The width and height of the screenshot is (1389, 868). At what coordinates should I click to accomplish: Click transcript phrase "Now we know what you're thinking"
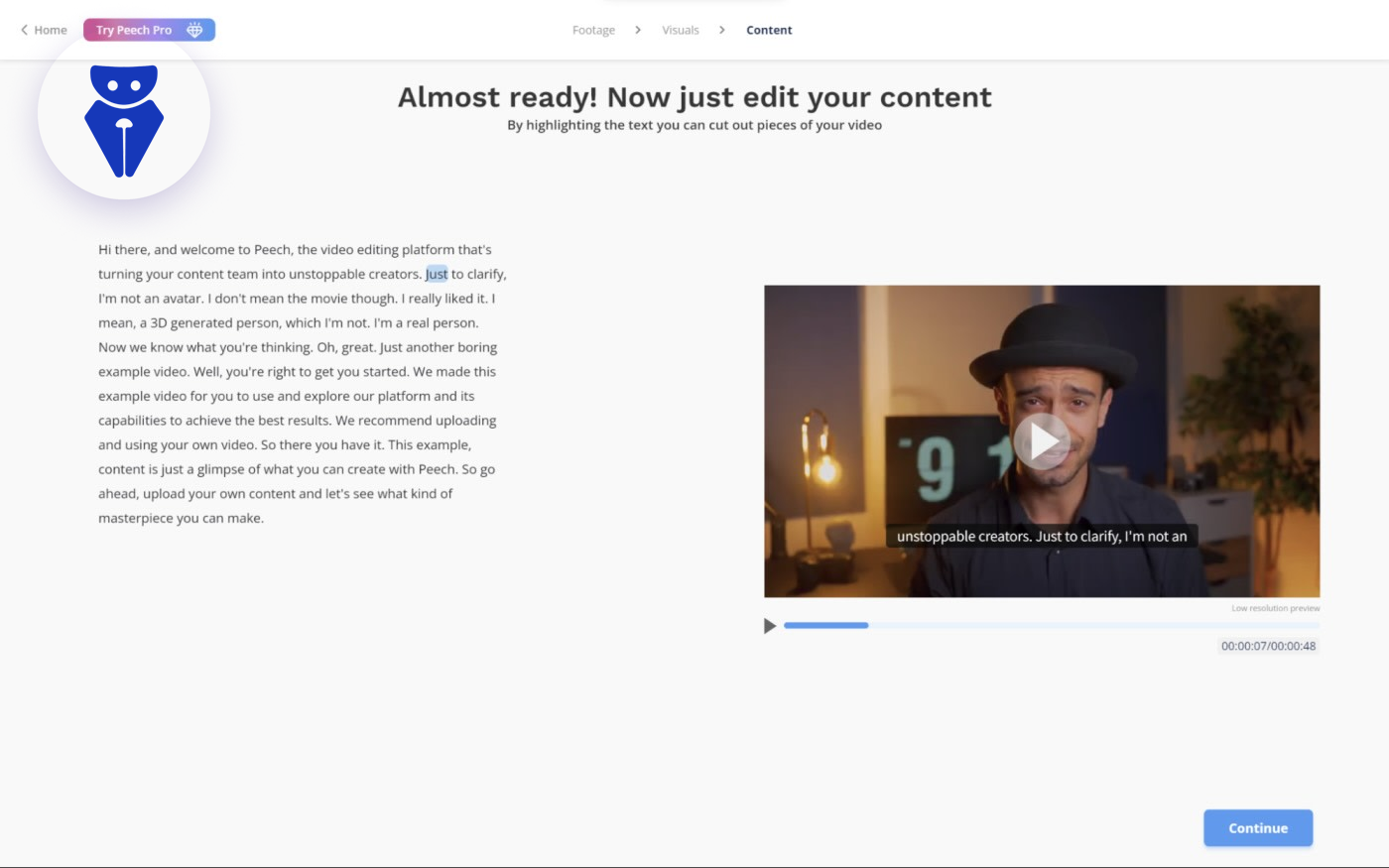tap(205, 347)
